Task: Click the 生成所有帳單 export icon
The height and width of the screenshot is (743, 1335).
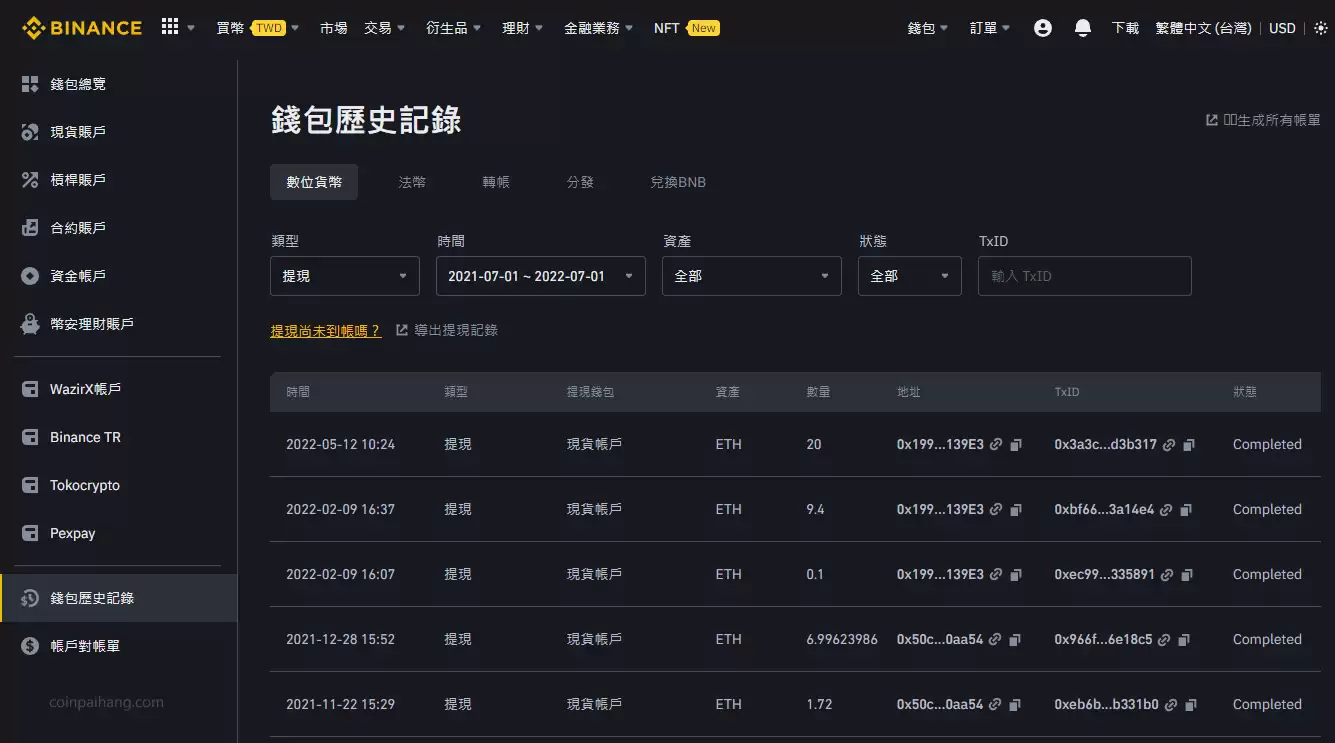Action: pyautogui.click(x=1210, y=119)
